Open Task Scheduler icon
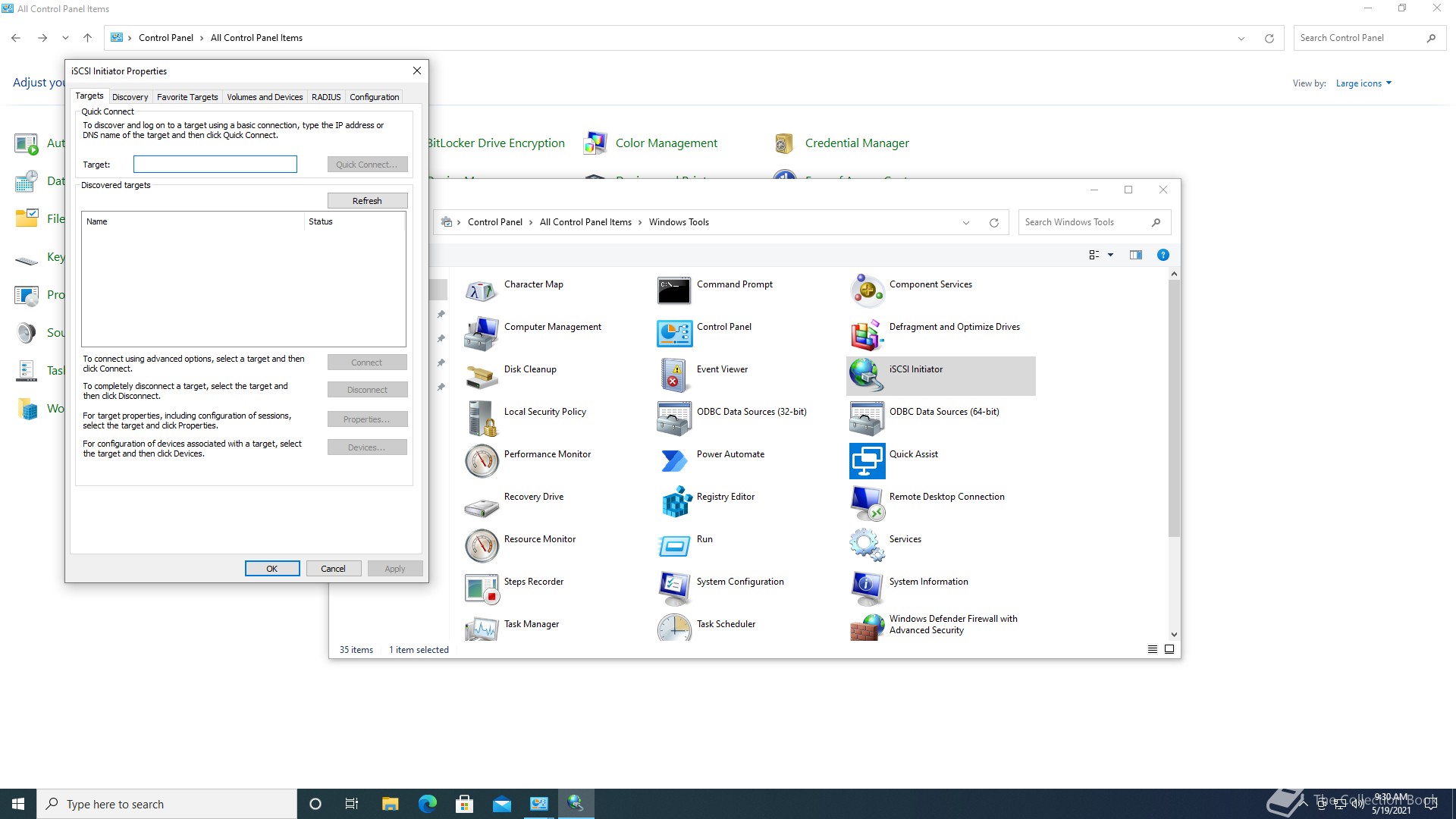The width and height of the screenshot is (1456, 819). click(674, 627)
